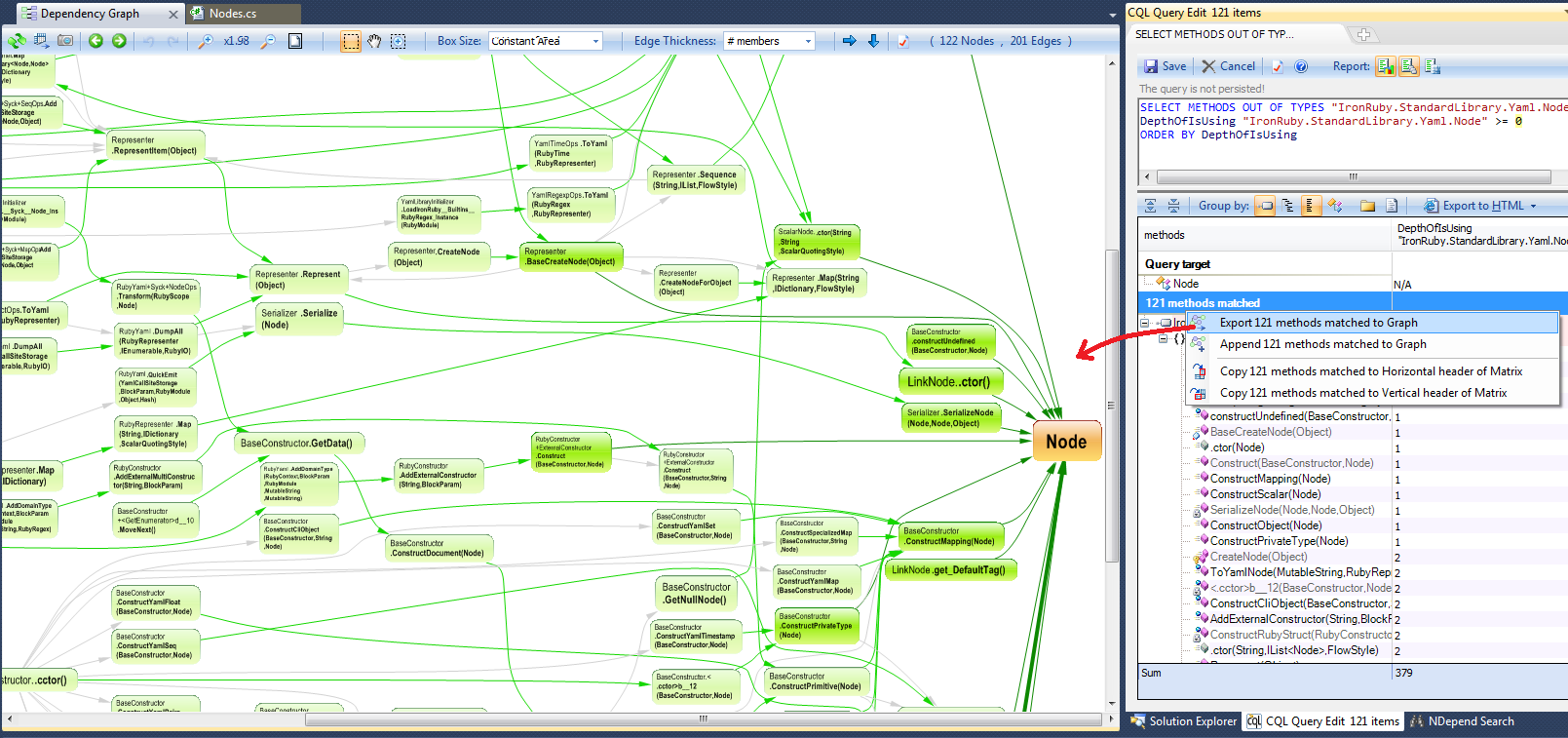
Task: Toggle group by namespace hierarchy icon
Action: point(1287,206)
